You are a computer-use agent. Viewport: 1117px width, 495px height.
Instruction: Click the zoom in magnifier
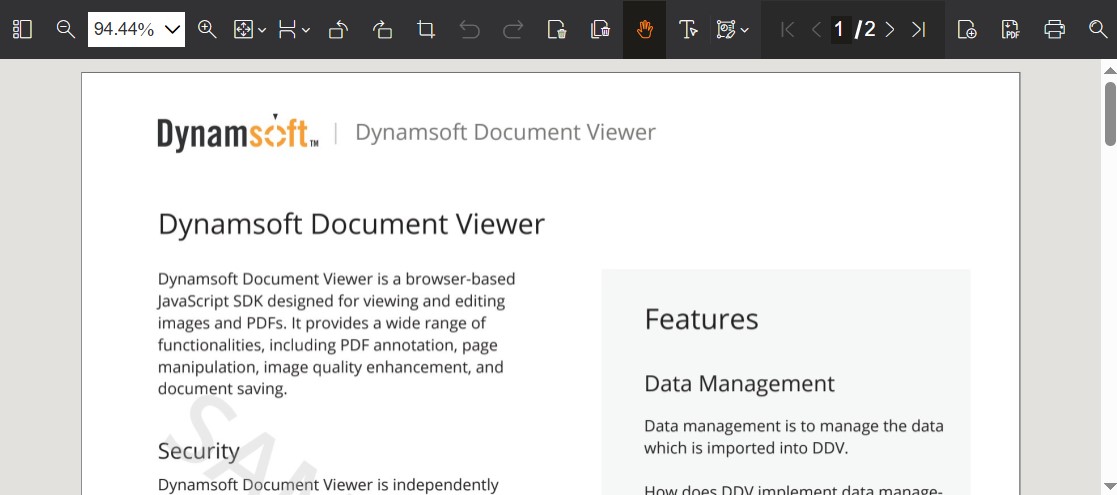(x=207, y=30)
